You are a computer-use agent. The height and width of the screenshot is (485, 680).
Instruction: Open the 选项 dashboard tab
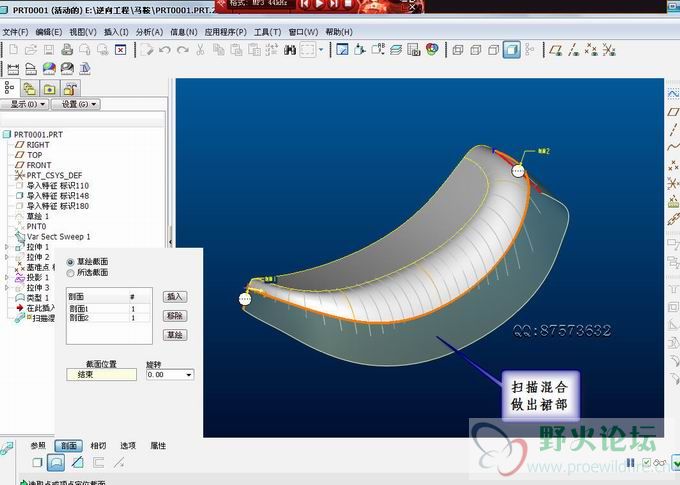128,446
